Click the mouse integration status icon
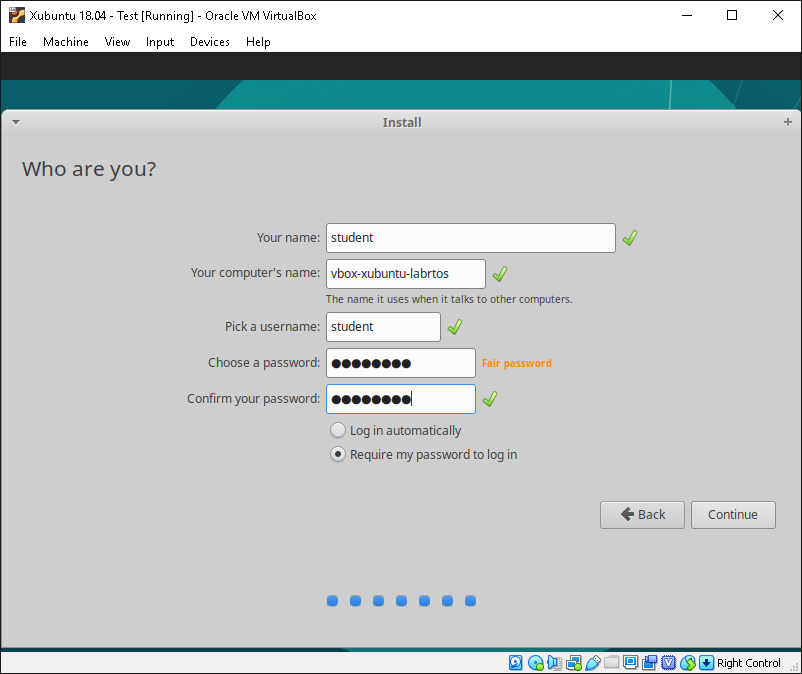The height and width of the screenshot is (674, 802). click(687, 663)
